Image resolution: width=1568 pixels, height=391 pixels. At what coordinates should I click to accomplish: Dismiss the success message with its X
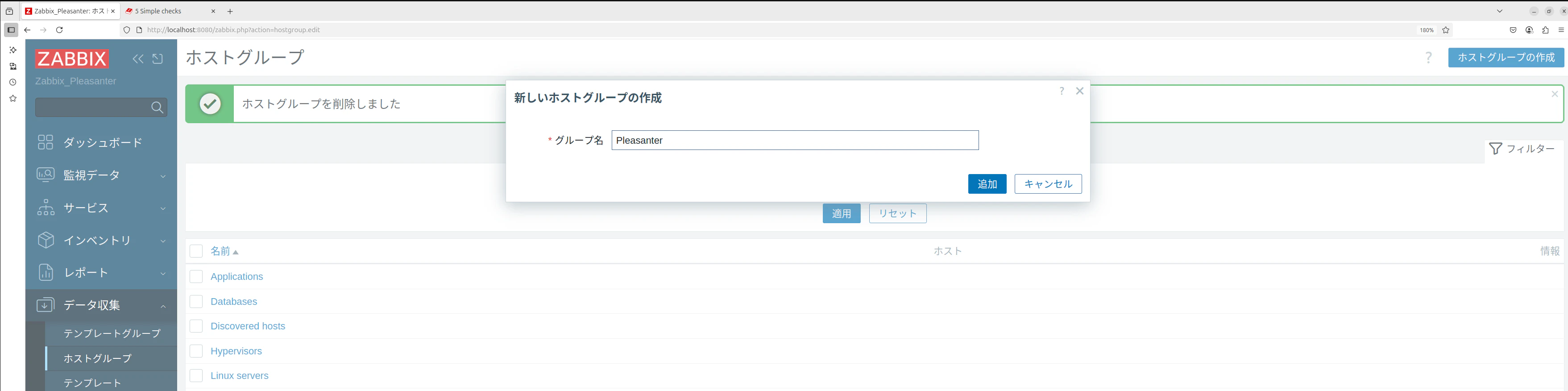pyautogui.click(x=1555, y=94)
